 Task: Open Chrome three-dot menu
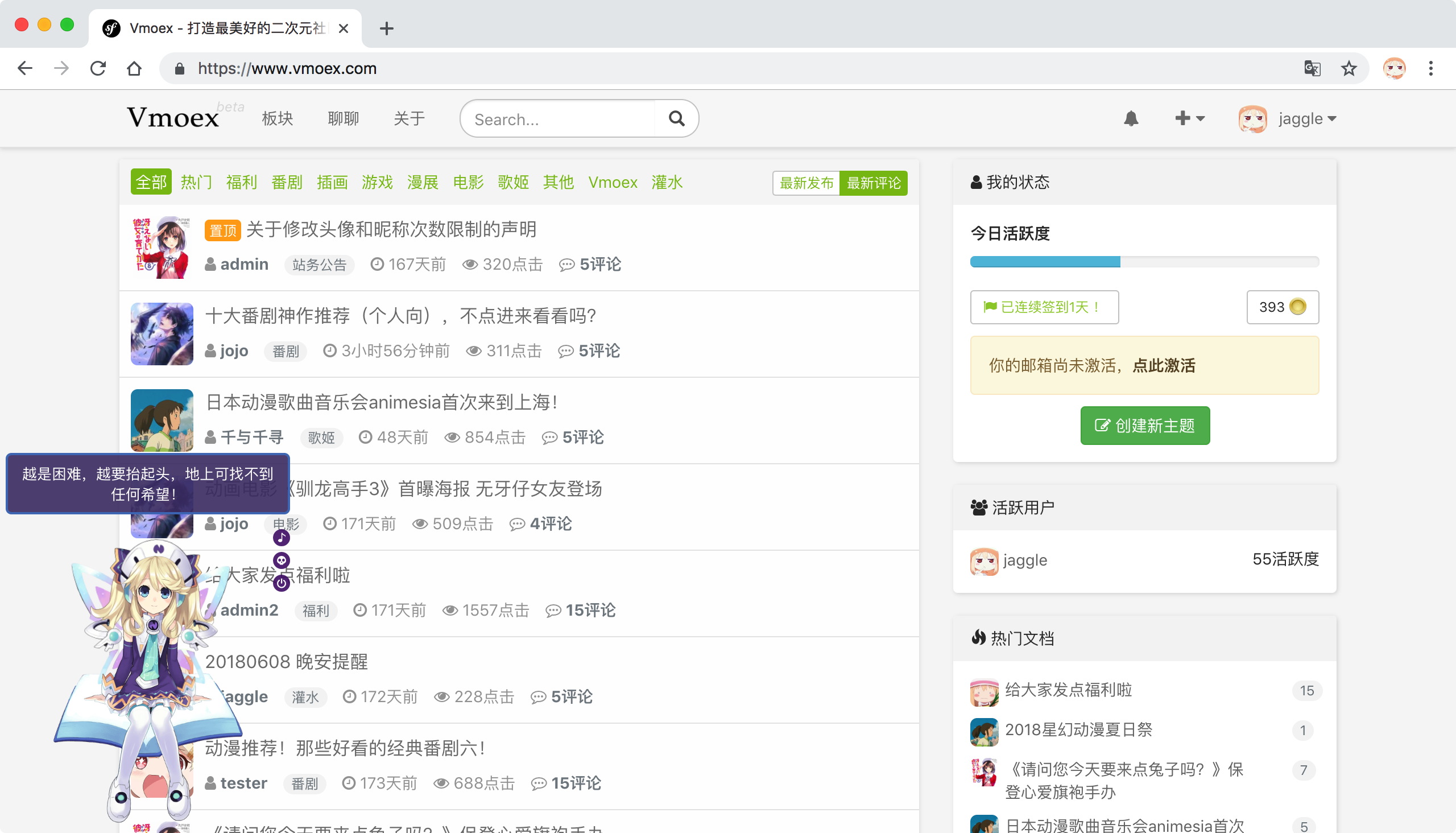tap(1431, 68)
